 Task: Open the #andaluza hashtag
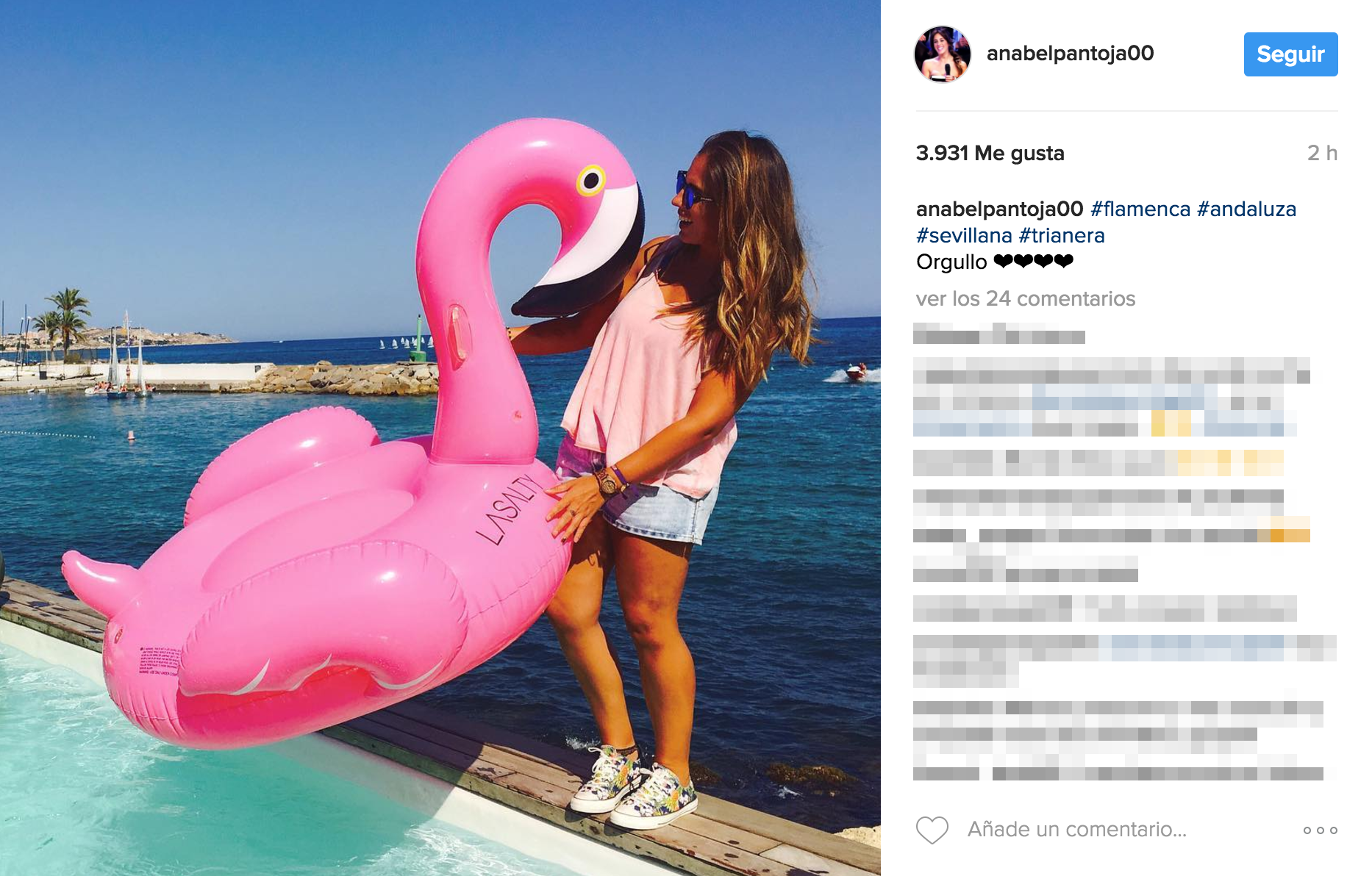pos(1246,209)
